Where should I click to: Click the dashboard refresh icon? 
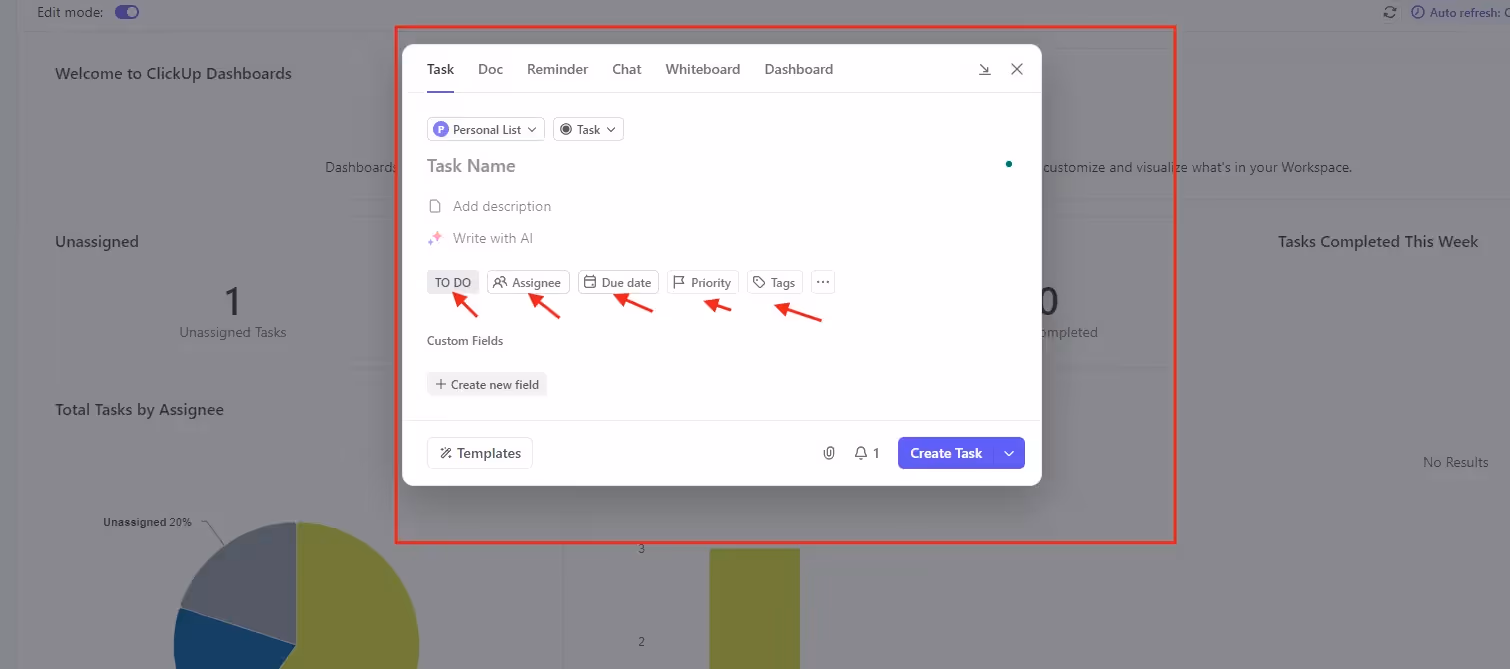click(1389, 12)
